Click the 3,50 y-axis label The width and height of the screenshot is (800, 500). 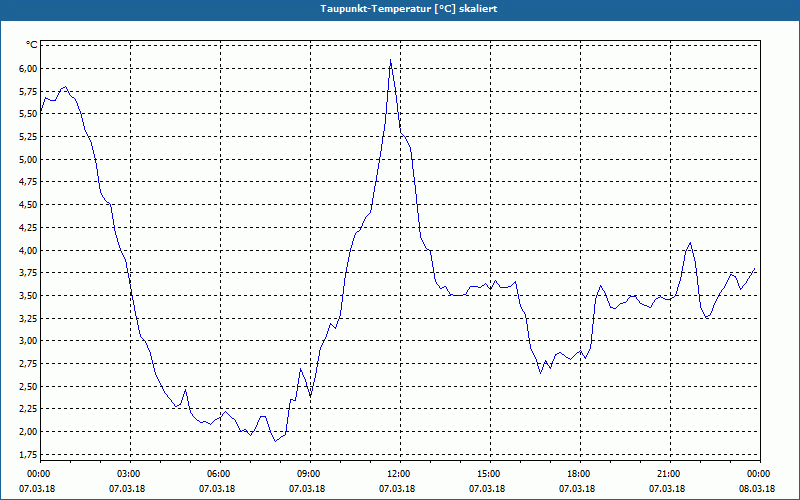tap(28, 296)
